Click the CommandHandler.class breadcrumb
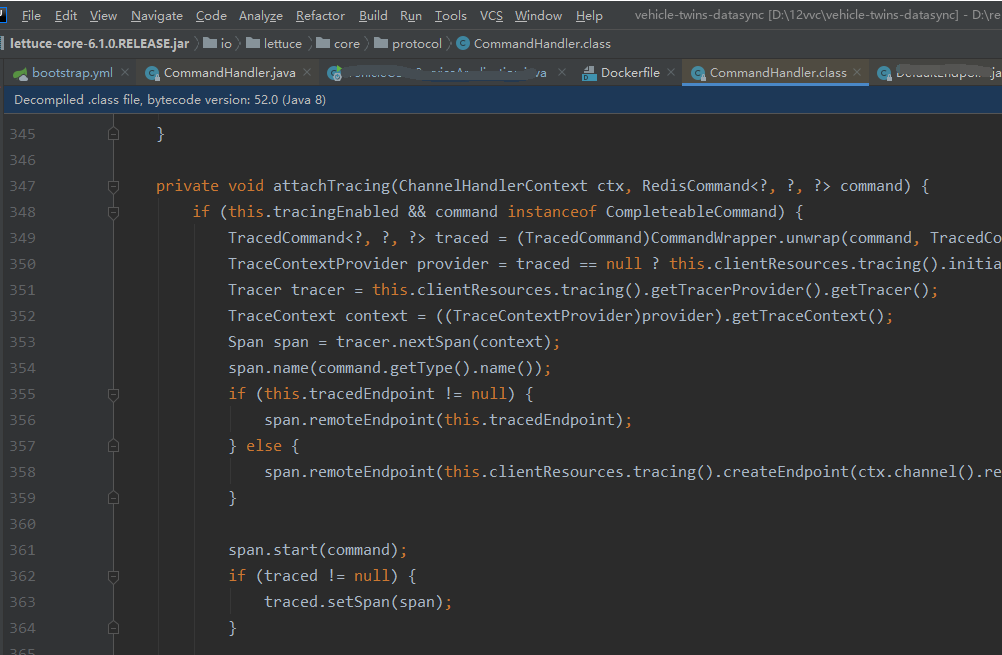This screenshot has width=1002, height=655. [x=534, y=43]
